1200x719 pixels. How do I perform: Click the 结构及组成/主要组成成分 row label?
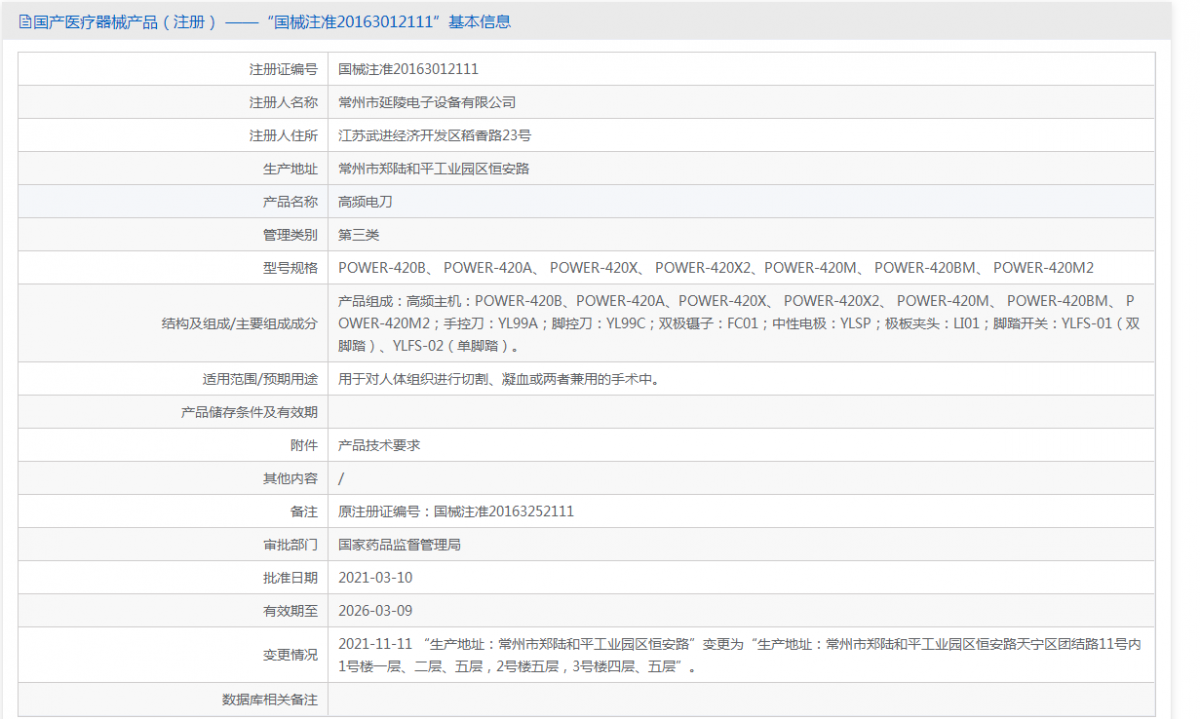tap(239, 323)
